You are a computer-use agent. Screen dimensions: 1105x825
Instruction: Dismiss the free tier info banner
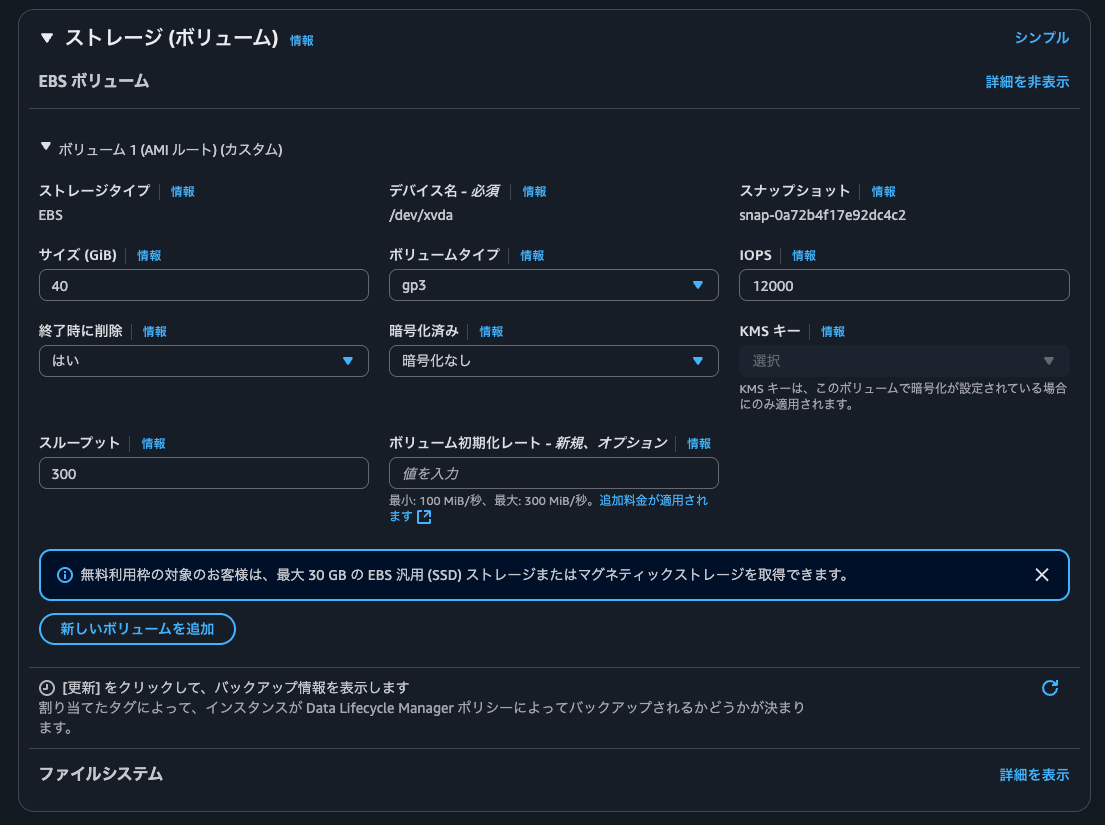point(1041,575)
